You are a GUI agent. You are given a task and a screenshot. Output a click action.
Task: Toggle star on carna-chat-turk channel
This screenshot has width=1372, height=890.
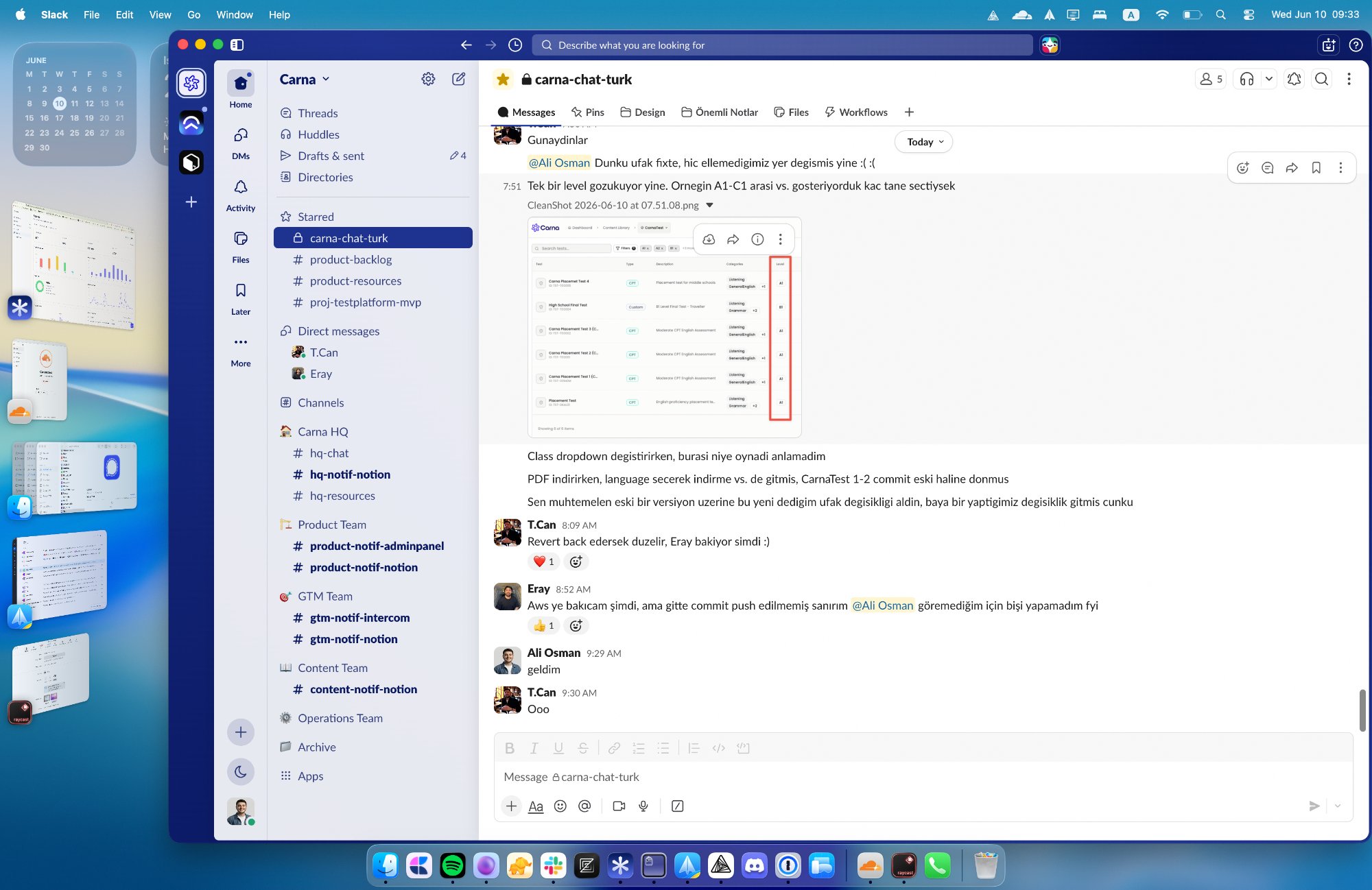[503, 79]
